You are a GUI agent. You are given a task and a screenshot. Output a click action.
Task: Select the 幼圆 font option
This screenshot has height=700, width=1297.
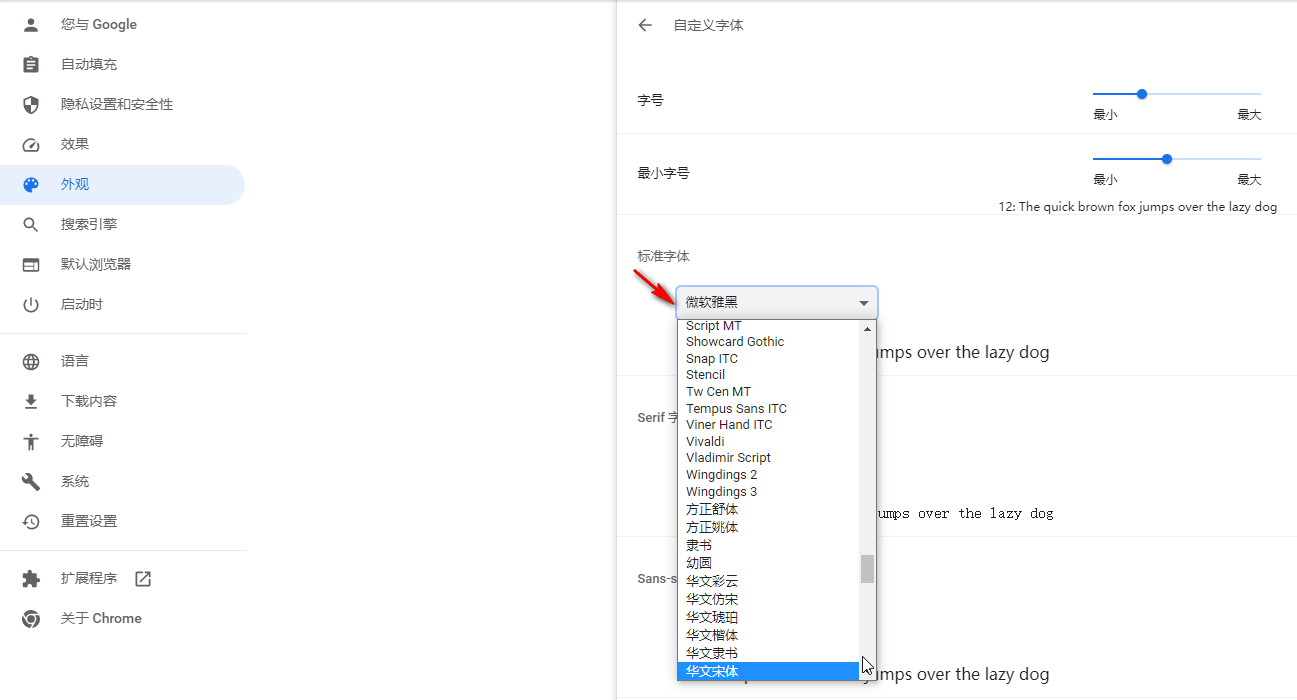[768, 563]
